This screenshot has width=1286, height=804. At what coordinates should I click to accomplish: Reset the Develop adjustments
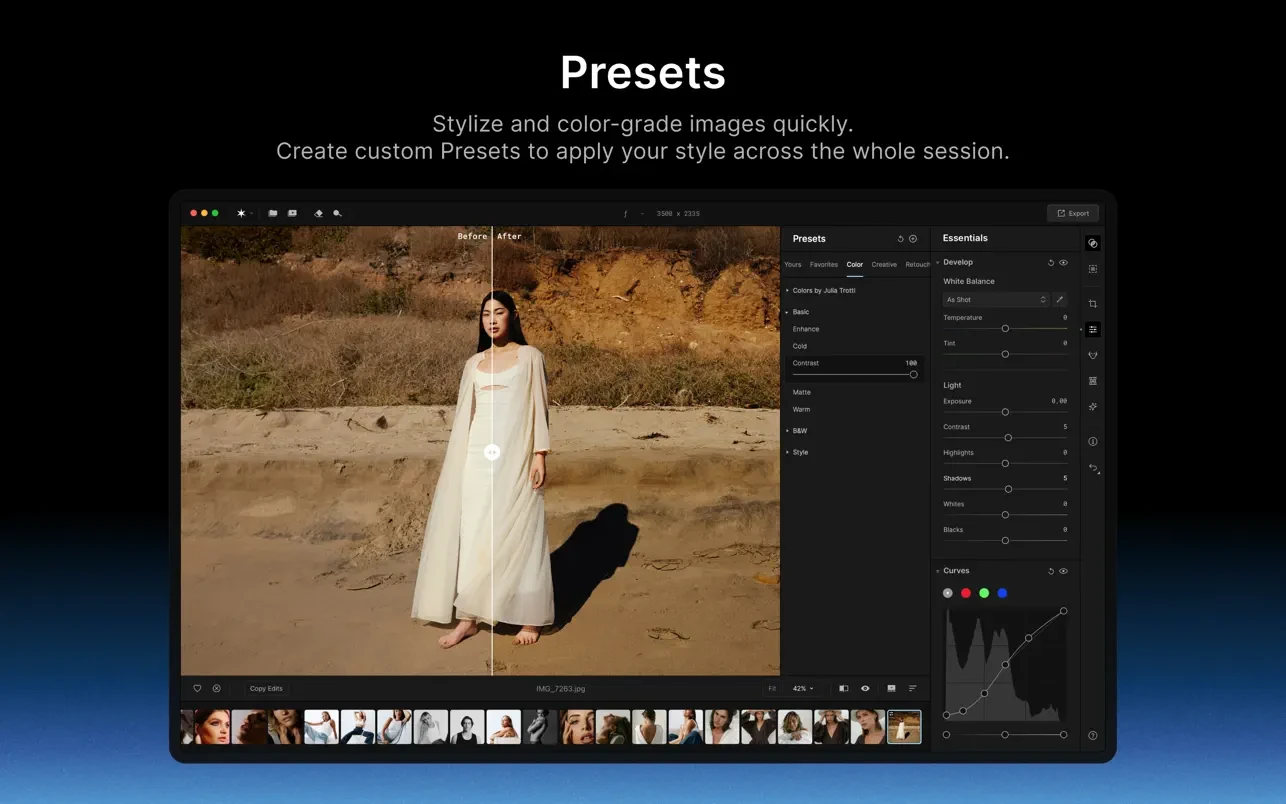(1050, 263)
